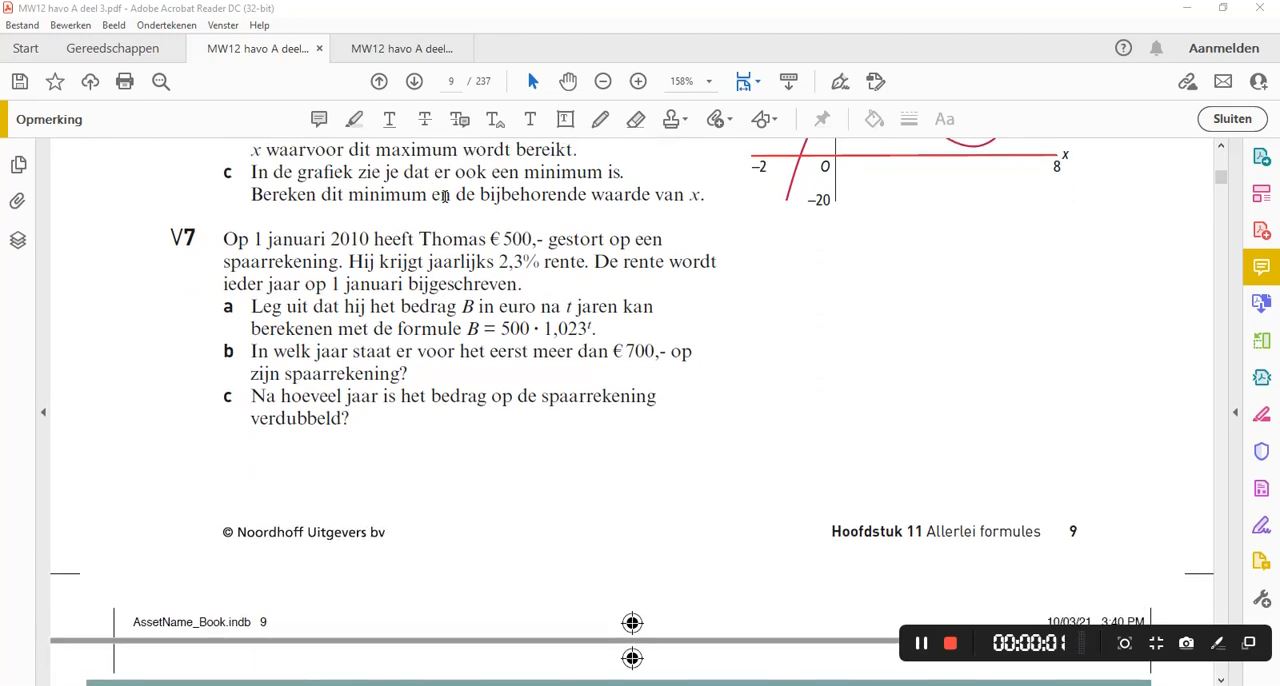Open yellow Comment tool in right pane
Viewport: 1280px width, 686px height.
coord(1261,267)
